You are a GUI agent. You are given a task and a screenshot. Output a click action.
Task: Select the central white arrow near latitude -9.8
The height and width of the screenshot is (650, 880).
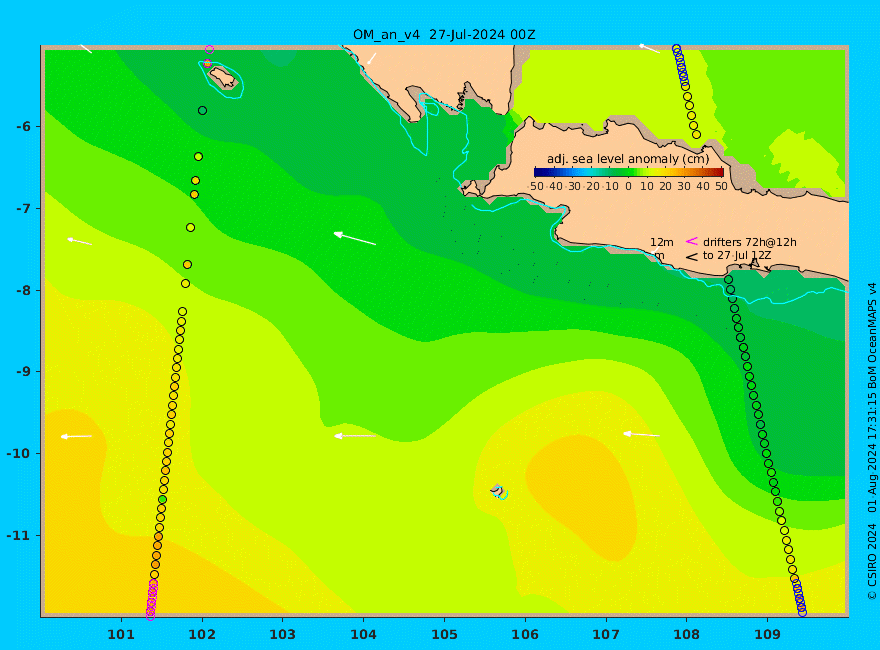pos(355,436)
